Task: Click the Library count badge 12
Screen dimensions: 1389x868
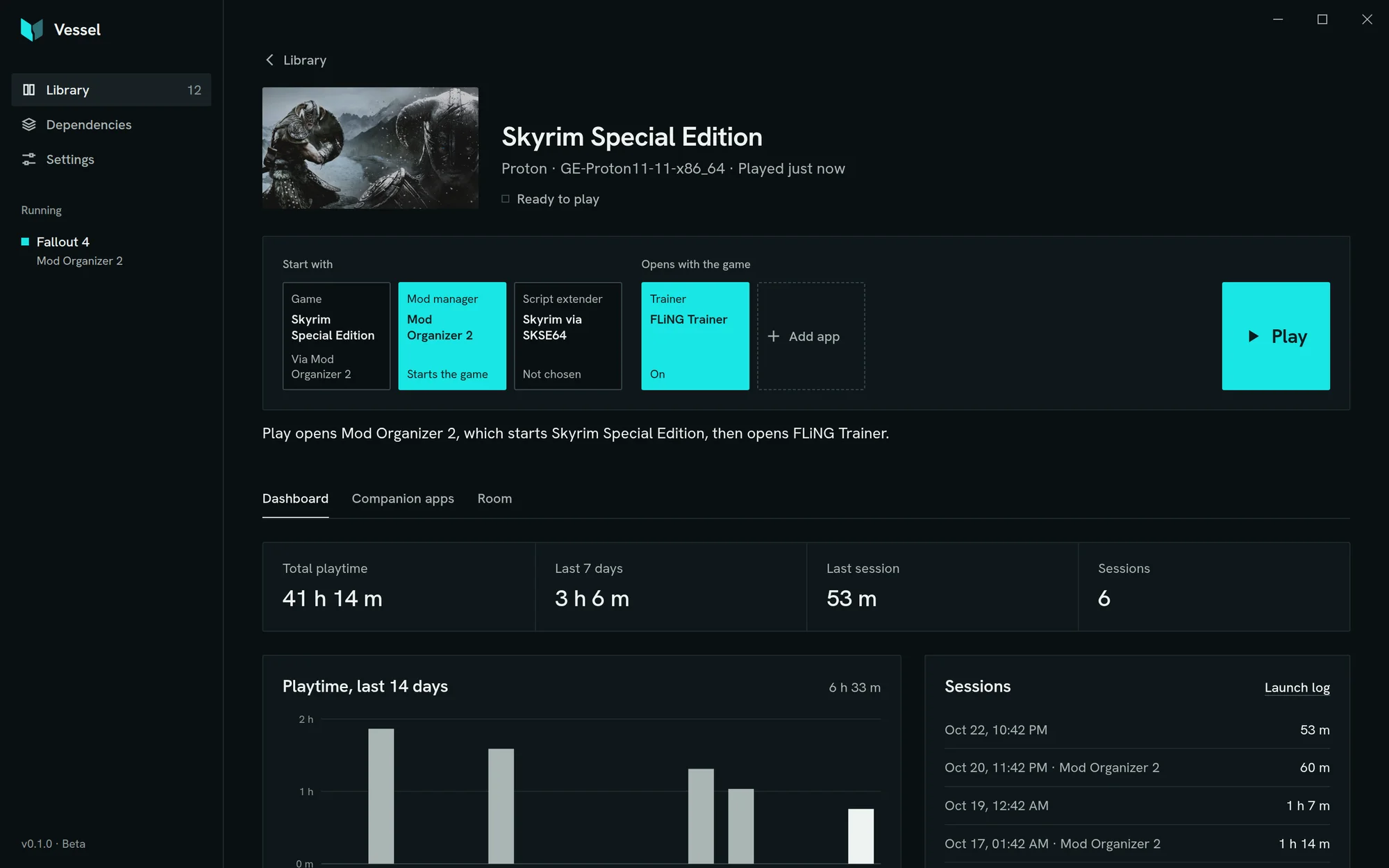Action: pos(194,90)
